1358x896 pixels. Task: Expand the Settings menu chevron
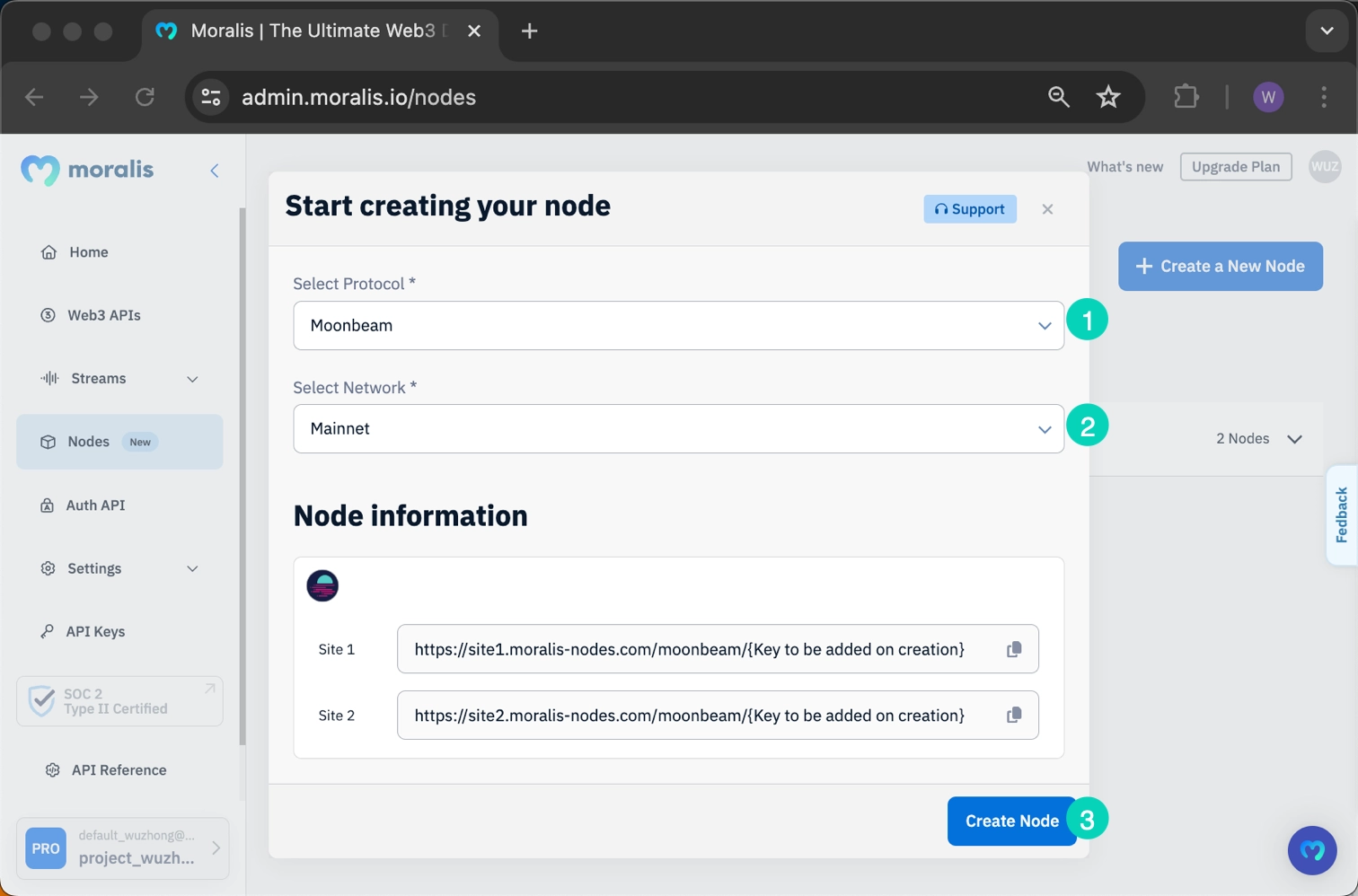coord(192,568)
